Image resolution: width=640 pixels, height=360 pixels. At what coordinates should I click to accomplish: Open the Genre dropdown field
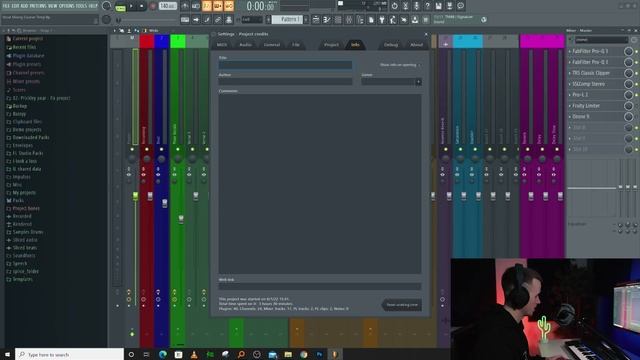(x=388, y=82)
